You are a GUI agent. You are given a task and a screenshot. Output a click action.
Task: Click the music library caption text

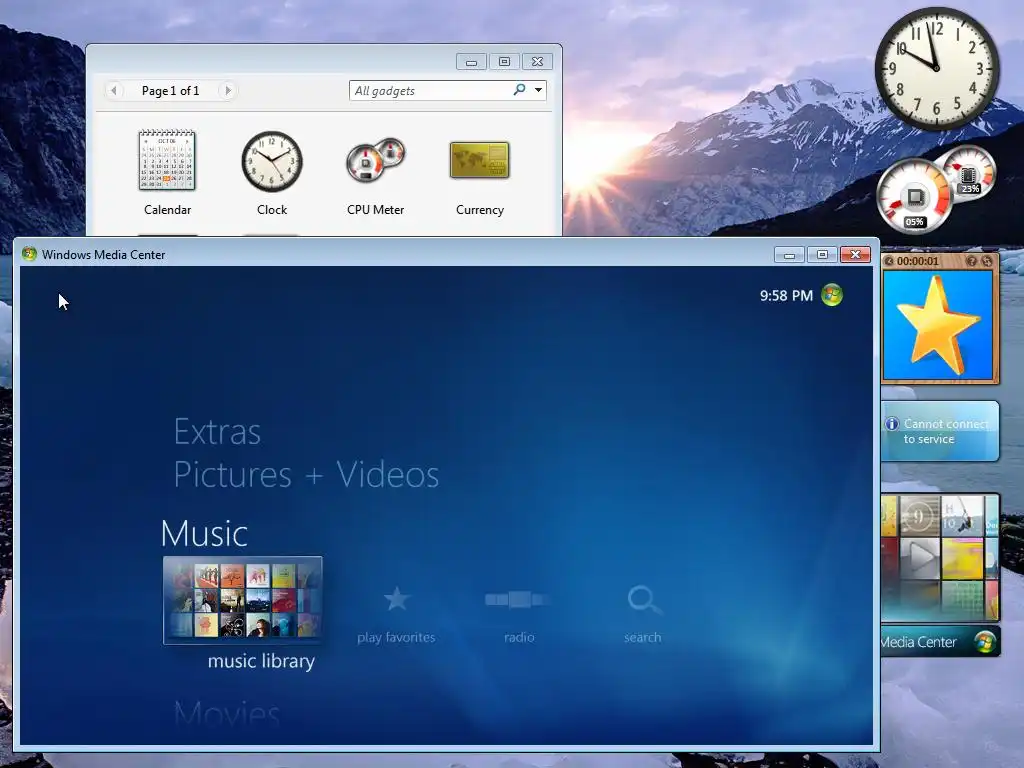[261, 661]
